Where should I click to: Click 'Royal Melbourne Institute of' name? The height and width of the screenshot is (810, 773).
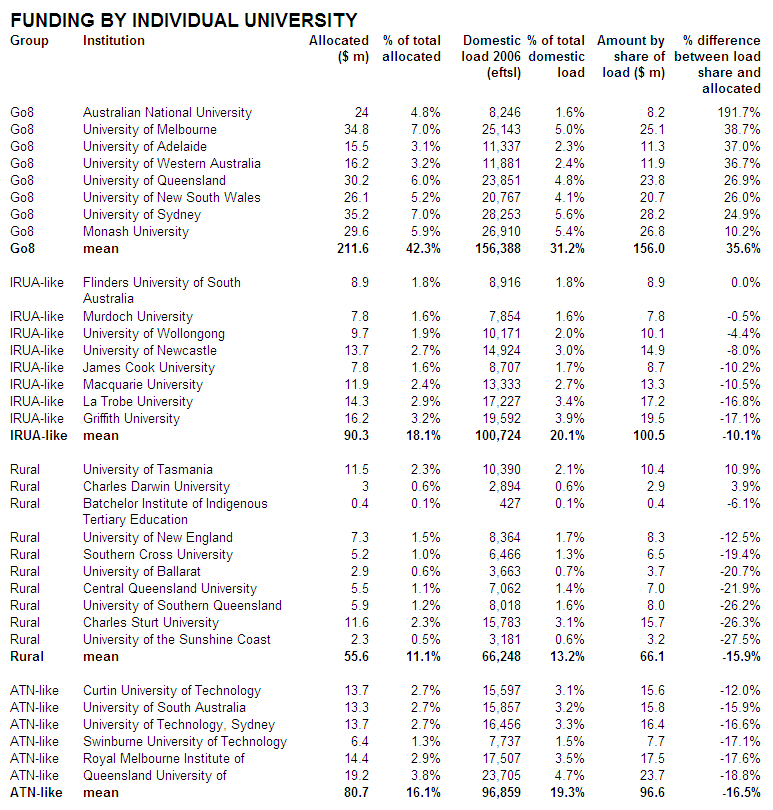(164, 759)
